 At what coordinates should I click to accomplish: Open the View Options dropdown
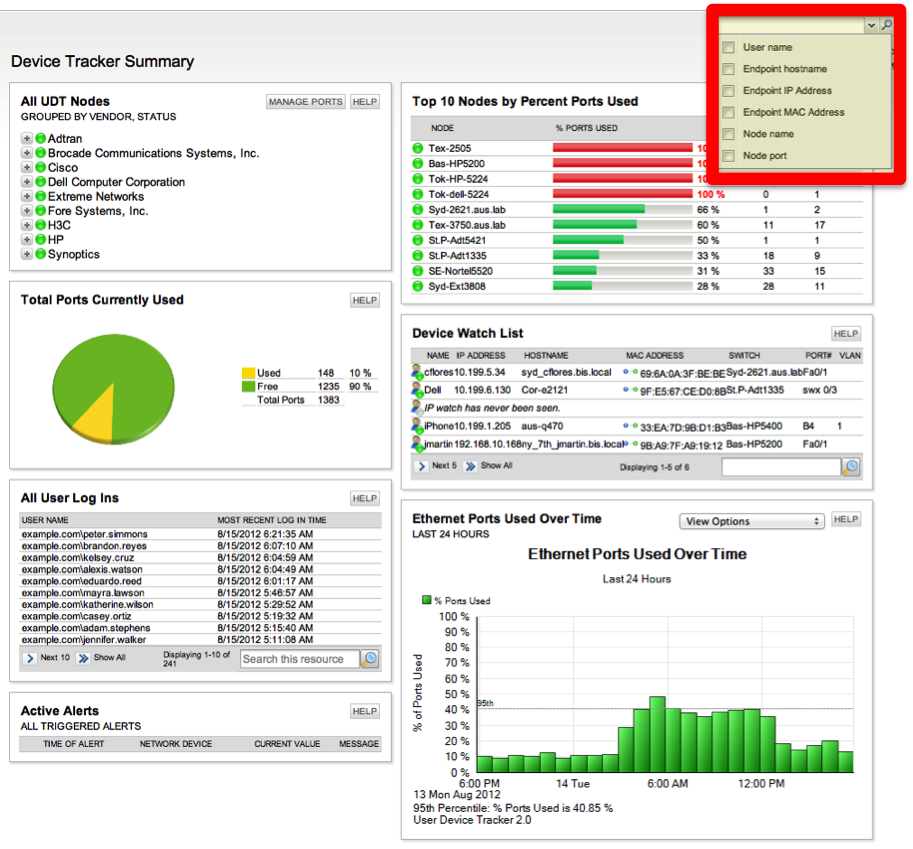(752, 521)
